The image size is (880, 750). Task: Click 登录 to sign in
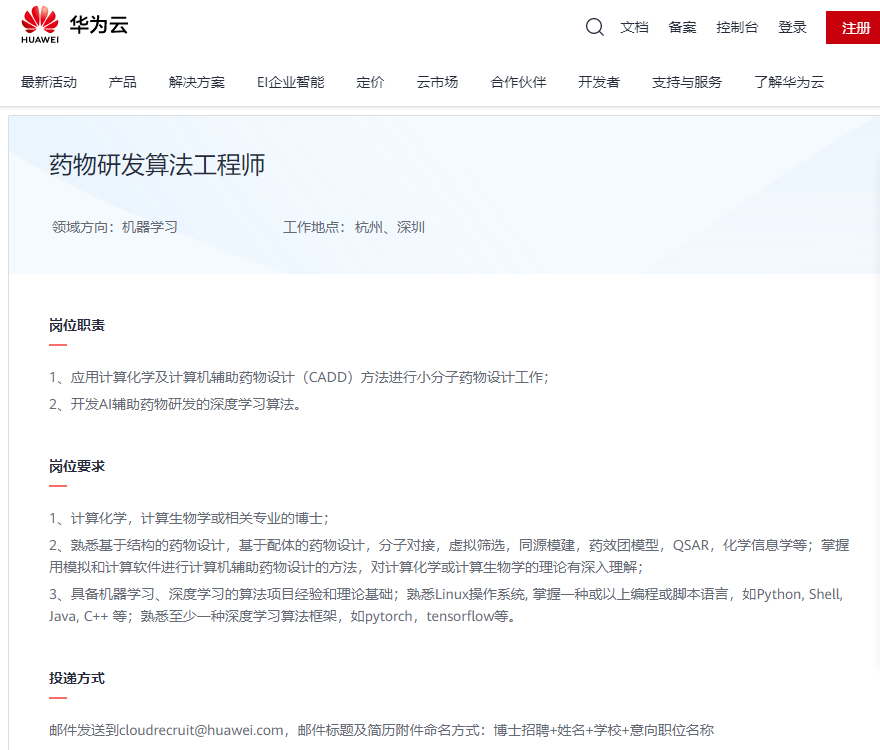click(792, 27)
